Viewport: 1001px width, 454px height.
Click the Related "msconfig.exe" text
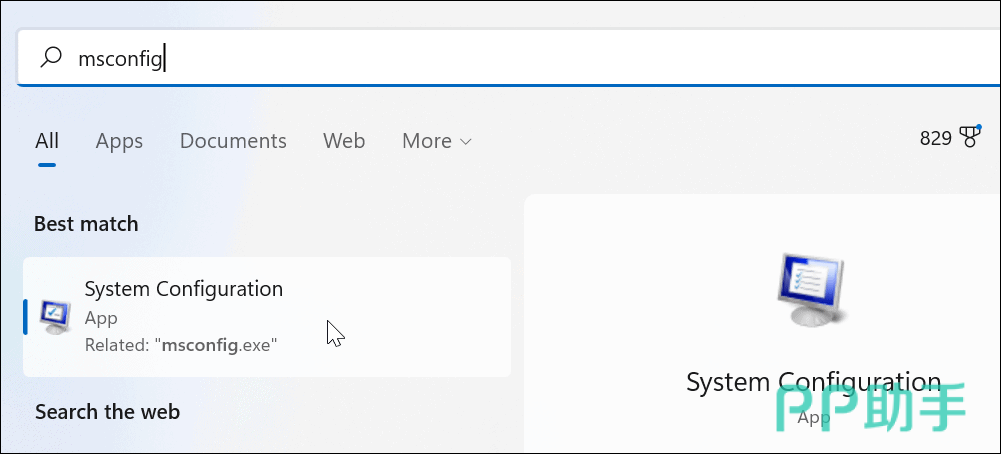pos(181,345)
